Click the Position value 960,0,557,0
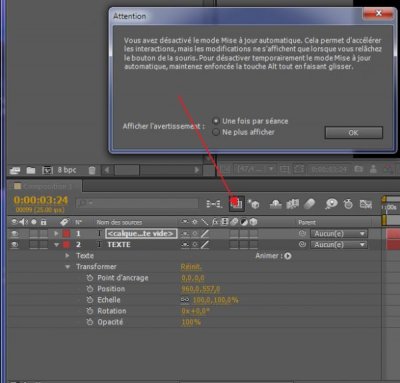Viewport: 400px width, 383px height. 200,289
